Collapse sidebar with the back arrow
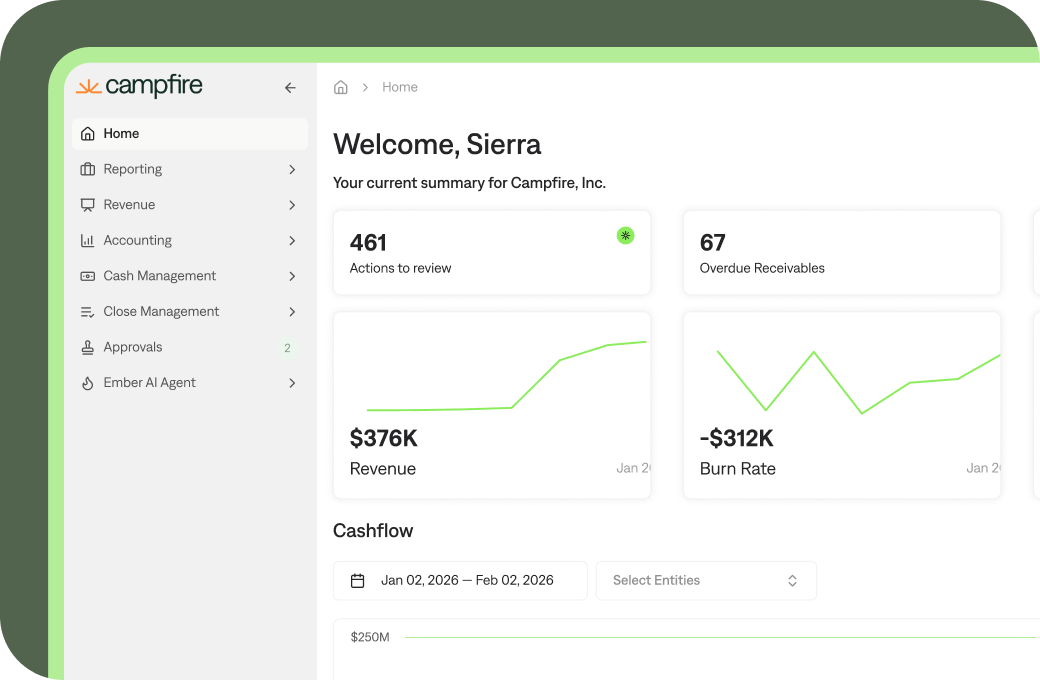The width and height of the screenshot is (1040, 680). (290, 88)
